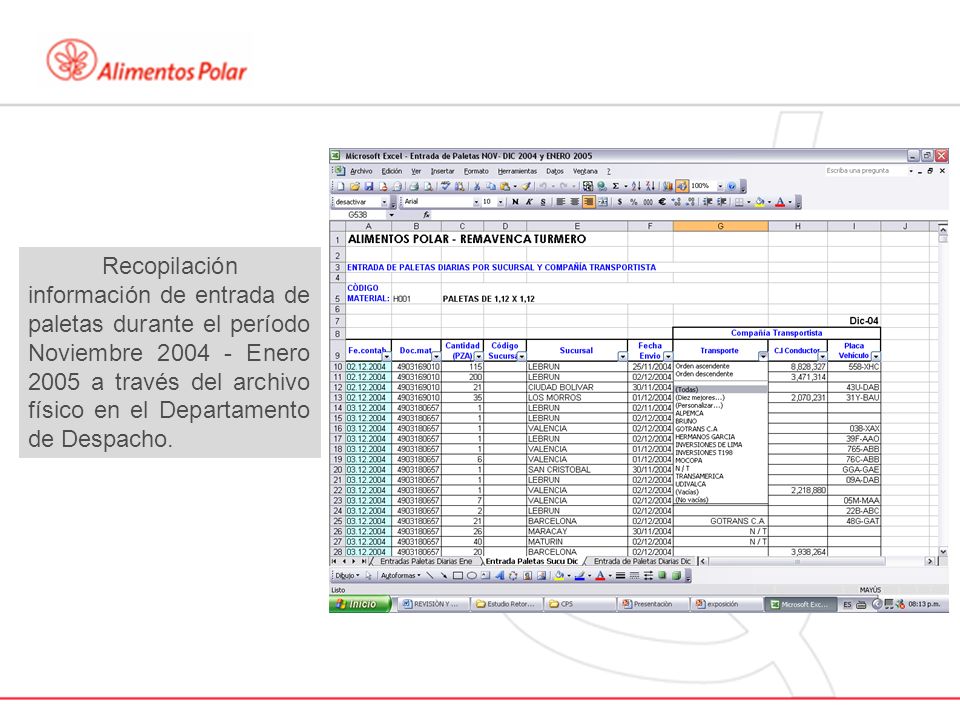Open the Dibujo drawing menu button

[x=348, y=576]
